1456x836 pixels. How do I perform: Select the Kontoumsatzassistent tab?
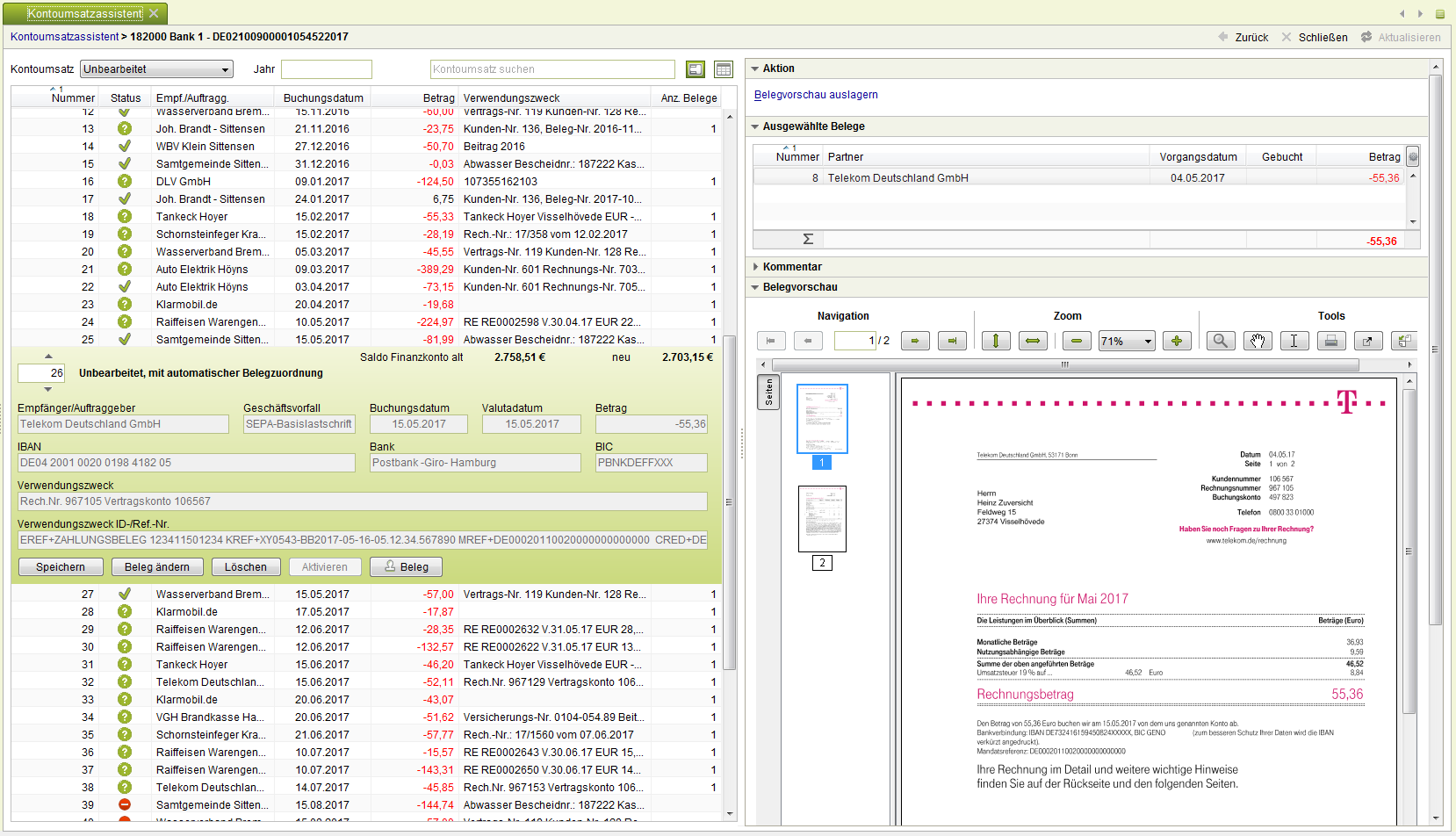click(x=84, y=13)
